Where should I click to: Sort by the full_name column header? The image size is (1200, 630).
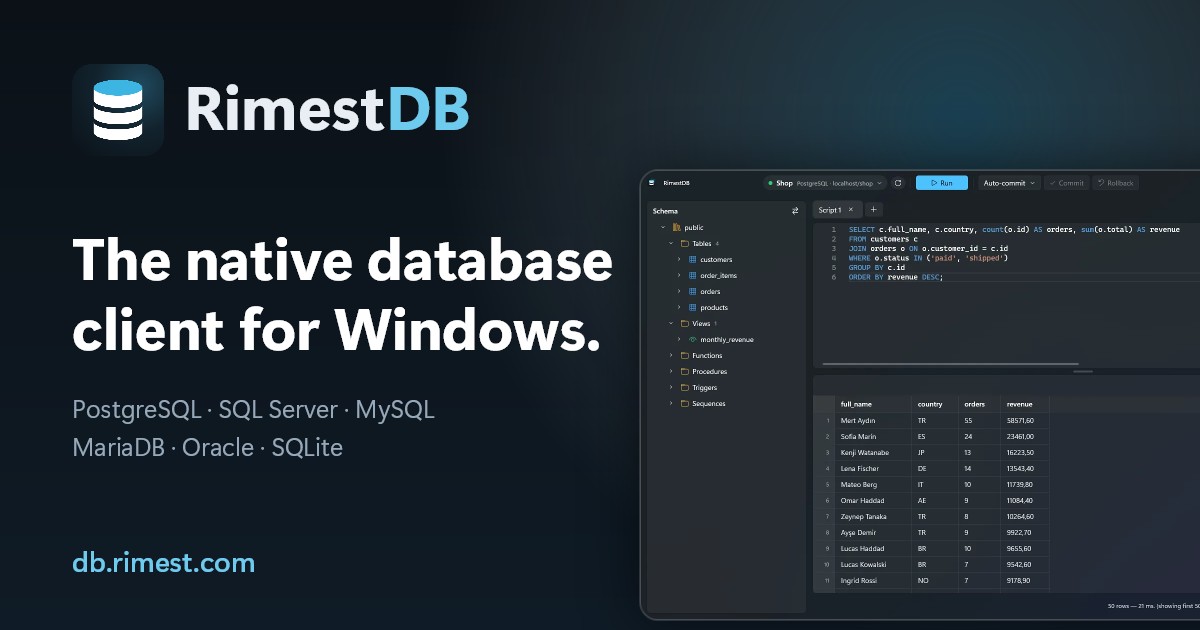tap(873, 404)
